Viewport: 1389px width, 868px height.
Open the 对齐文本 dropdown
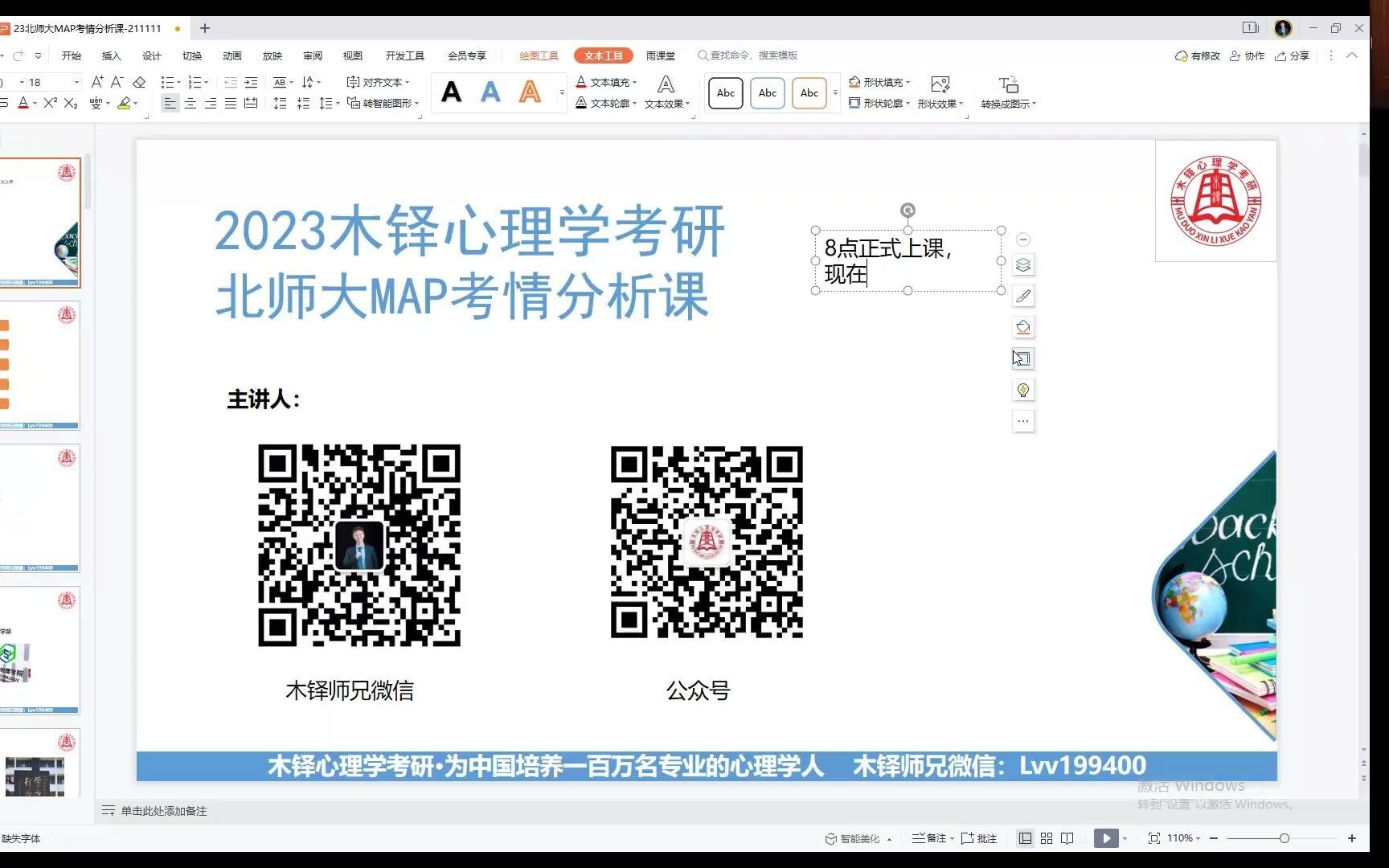click(x=378, y=82)
